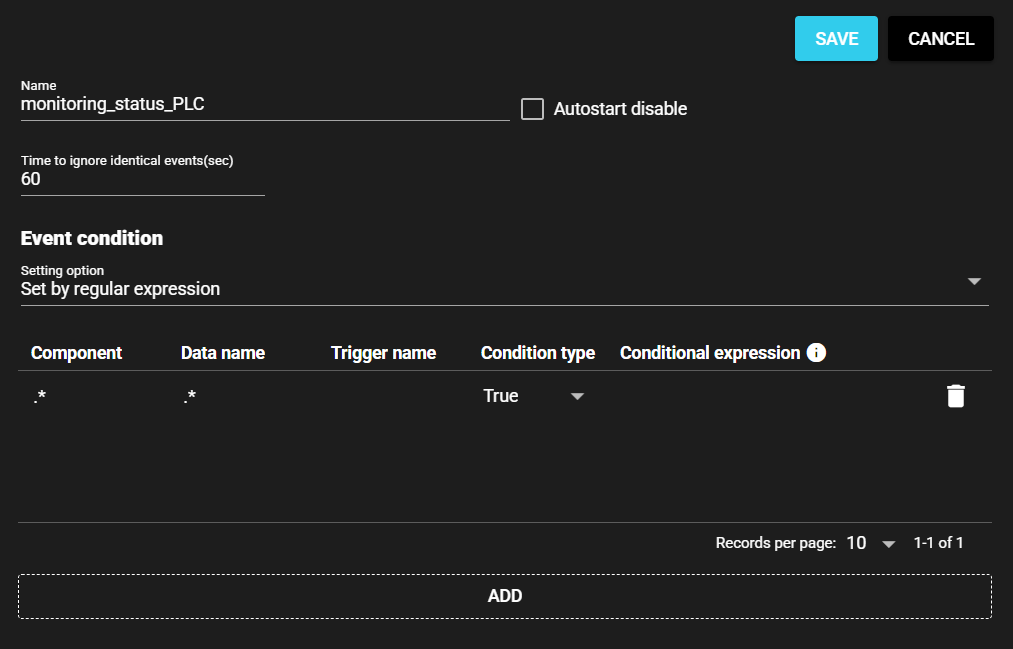
Task: Click the Conditional expression column header
Action: click(x=709, y=353)
